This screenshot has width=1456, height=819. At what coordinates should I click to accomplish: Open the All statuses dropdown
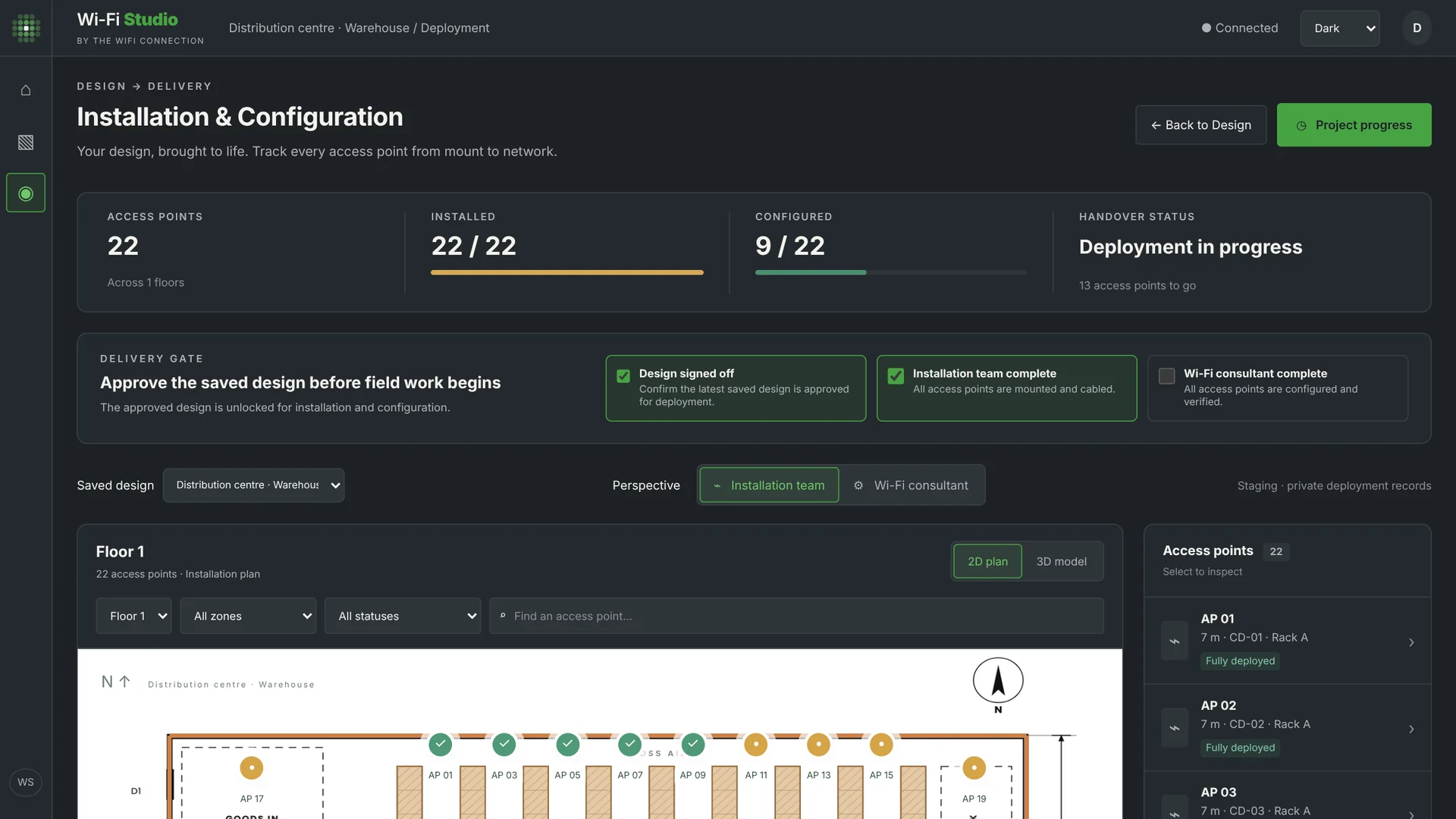[x=403, y=616]
